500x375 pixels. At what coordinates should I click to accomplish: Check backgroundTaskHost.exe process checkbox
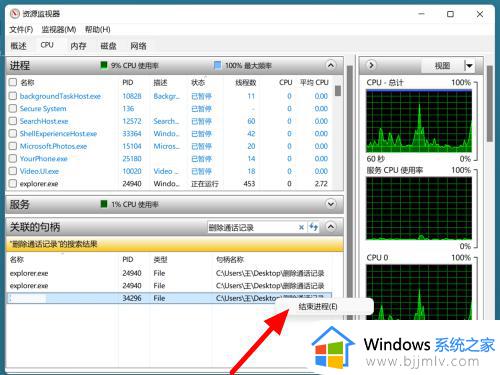point(13,96)
